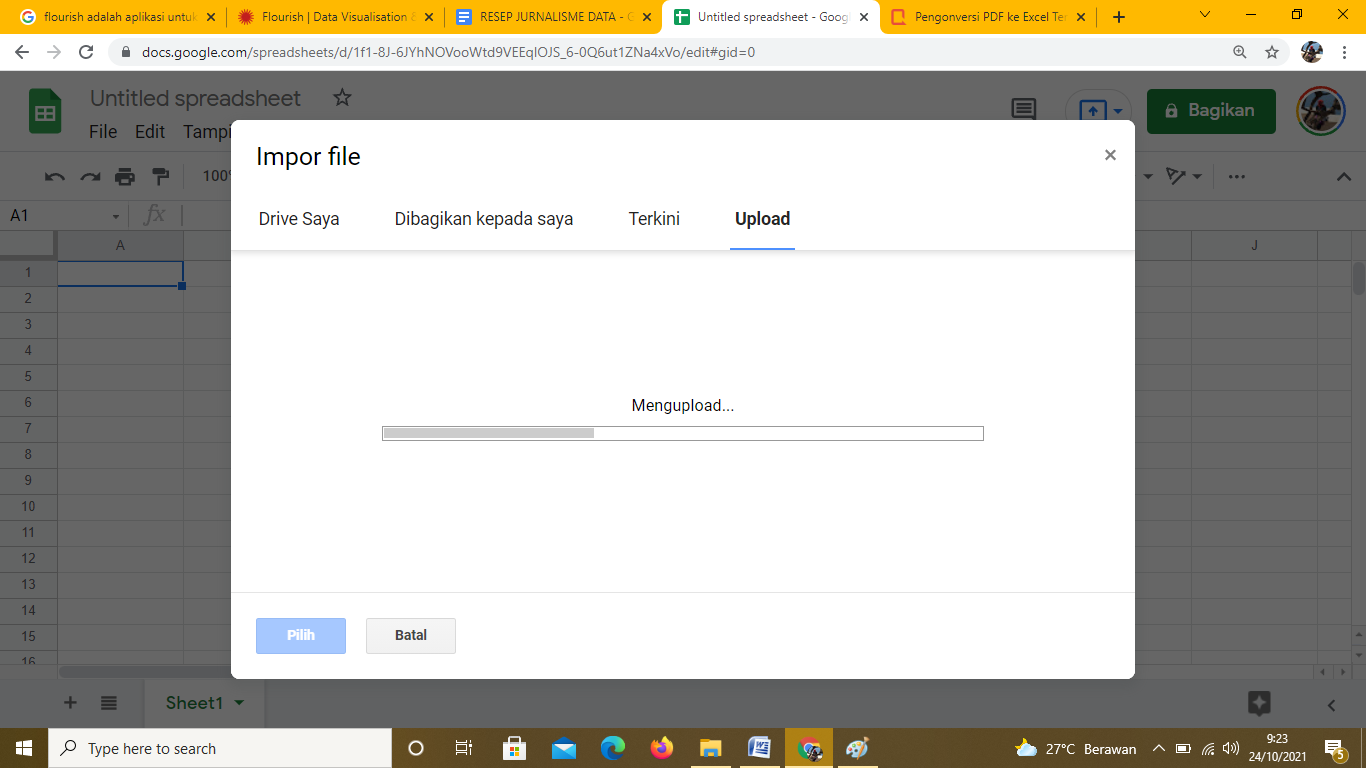Open the Dibagikan kepada saya tab
Image resolution: width=1366 pixels, height=768 pixels.
pos(484,219)
